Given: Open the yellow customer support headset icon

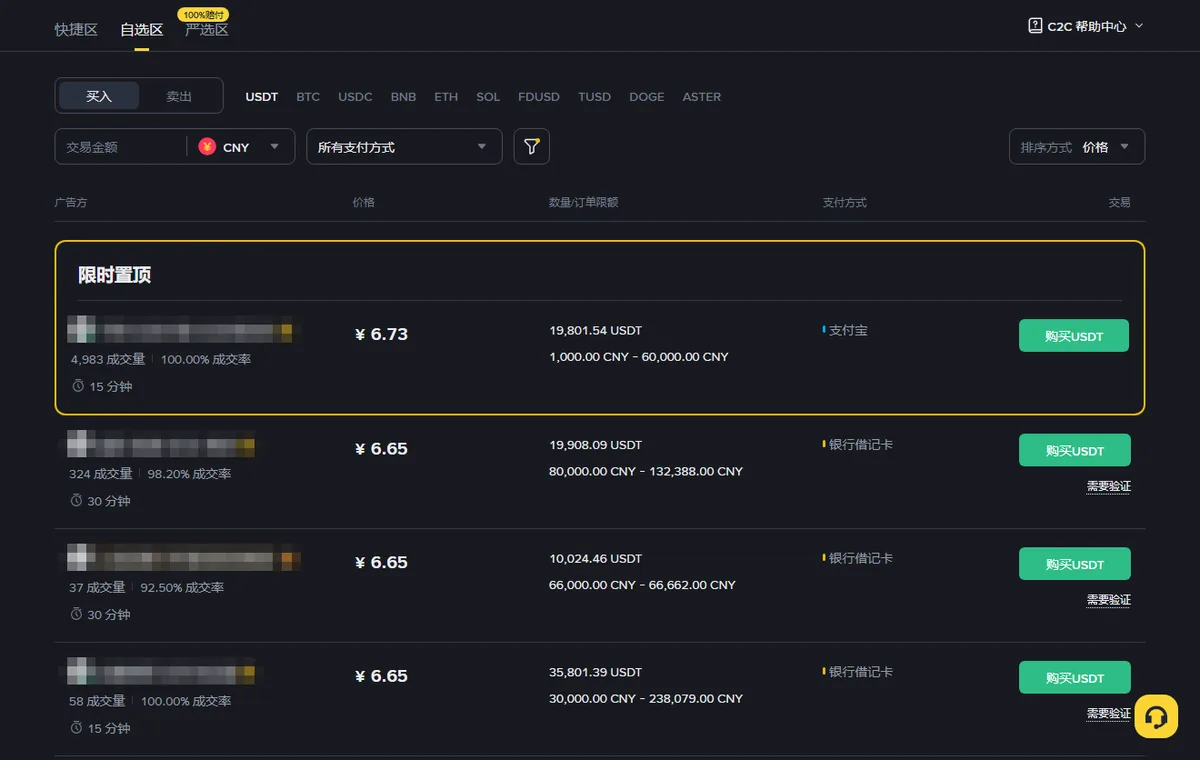Looking at the screenshot, I should tap(1156, 717).
